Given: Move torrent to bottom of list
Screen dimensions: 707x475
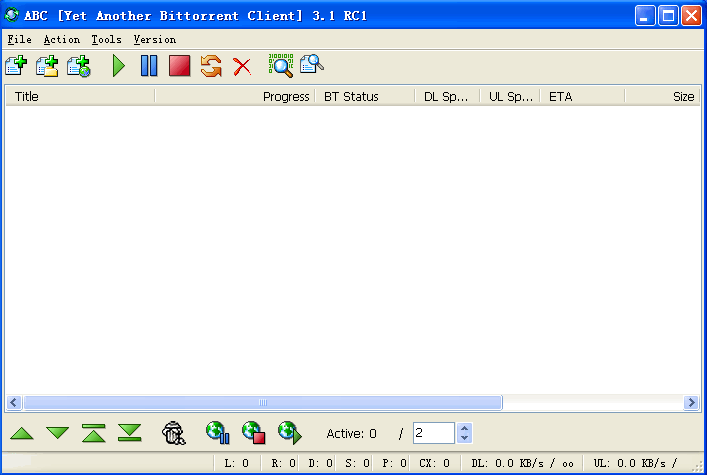Looking at the screenshot, I should pyautogui.click(x=130, y=433).
